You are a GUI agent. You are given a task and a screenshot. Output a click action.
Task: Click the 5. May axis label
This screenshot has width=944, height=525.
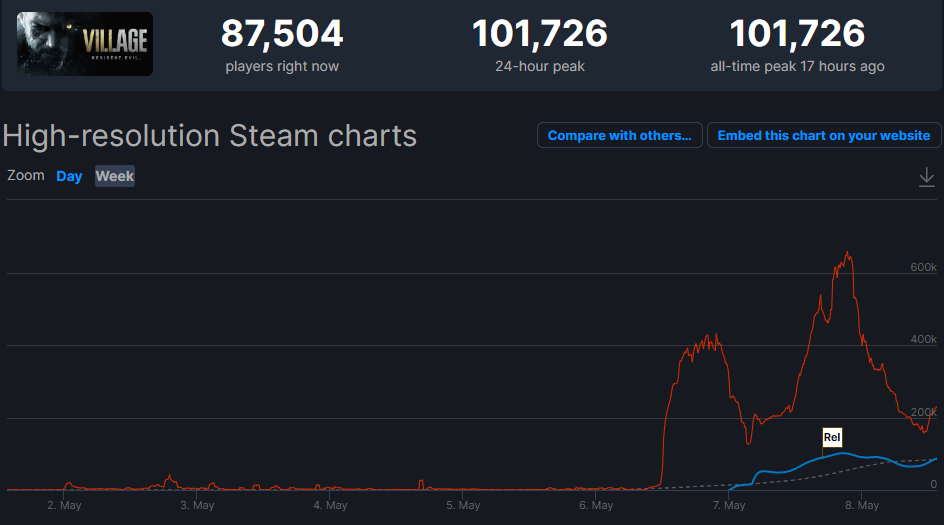[463, 505]
